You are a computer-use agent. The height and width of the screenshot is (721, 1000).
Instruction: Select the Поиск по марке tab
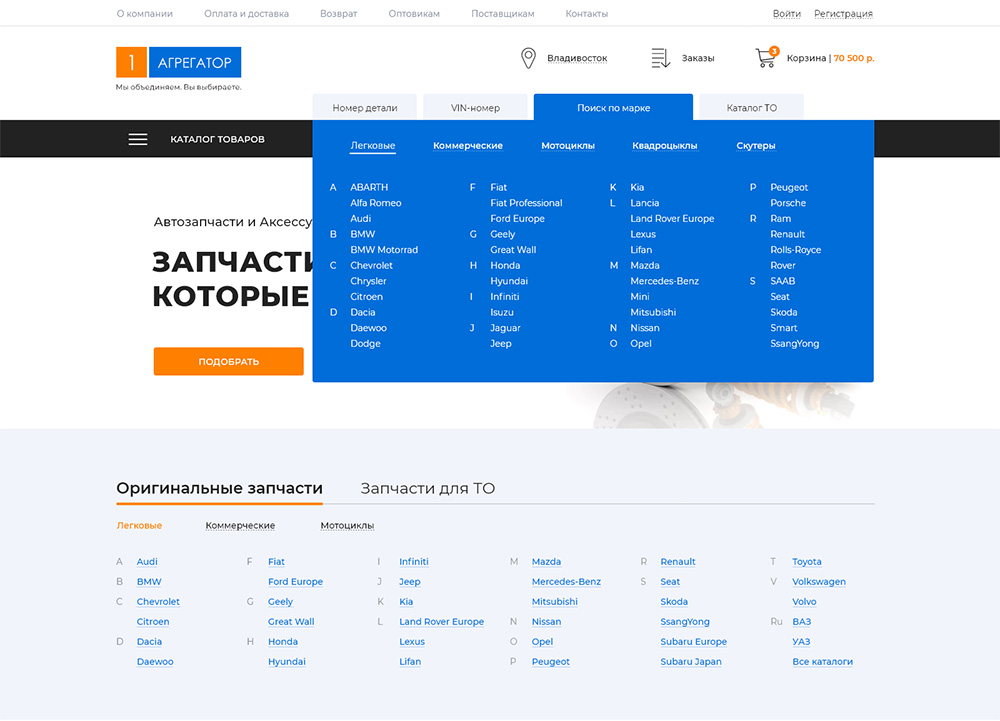(x=614, y=107)
